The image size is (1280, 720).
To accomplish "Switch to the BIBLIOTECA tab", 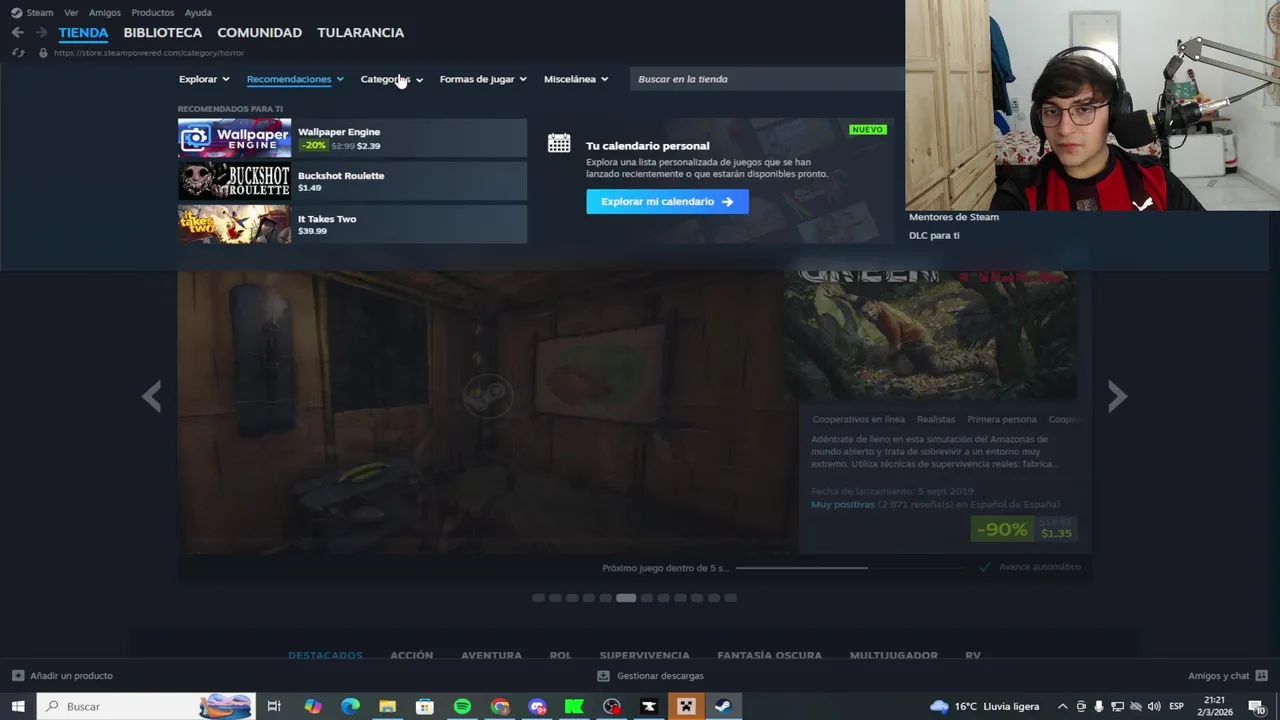I will click(x=163, y=32).
